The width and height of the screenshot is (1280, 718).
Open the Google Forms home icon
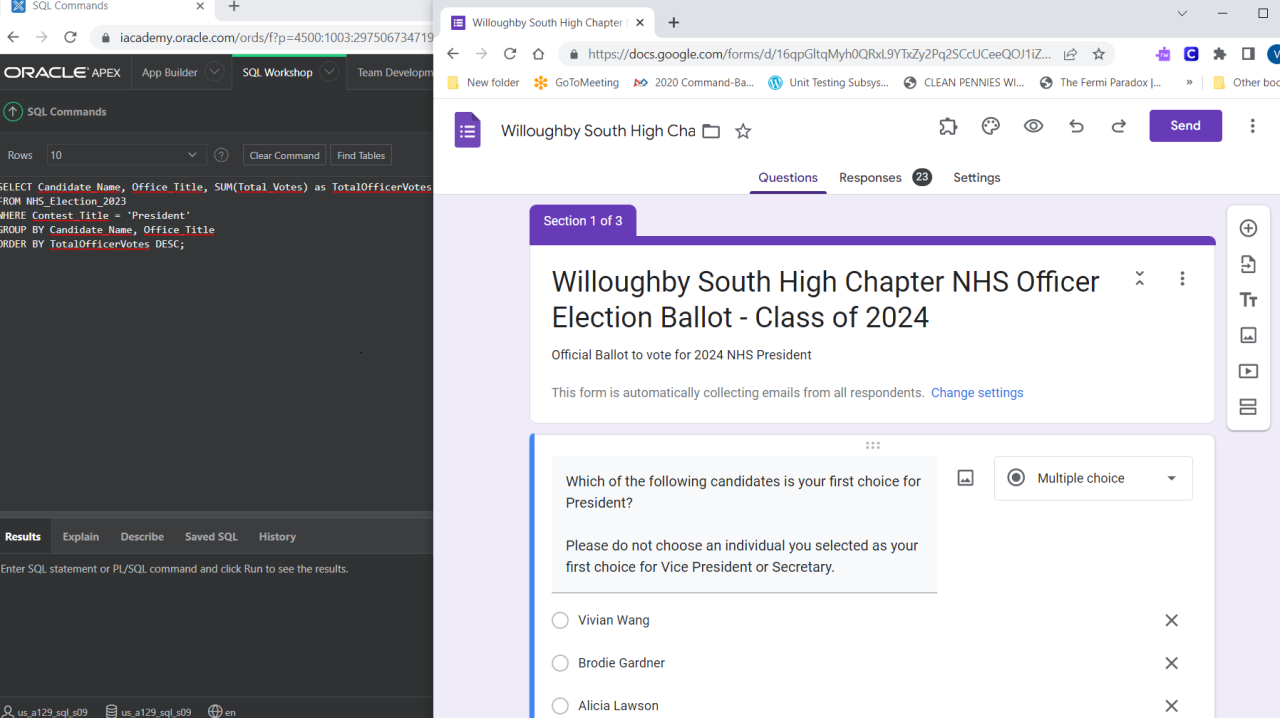(x=467, y=130)
